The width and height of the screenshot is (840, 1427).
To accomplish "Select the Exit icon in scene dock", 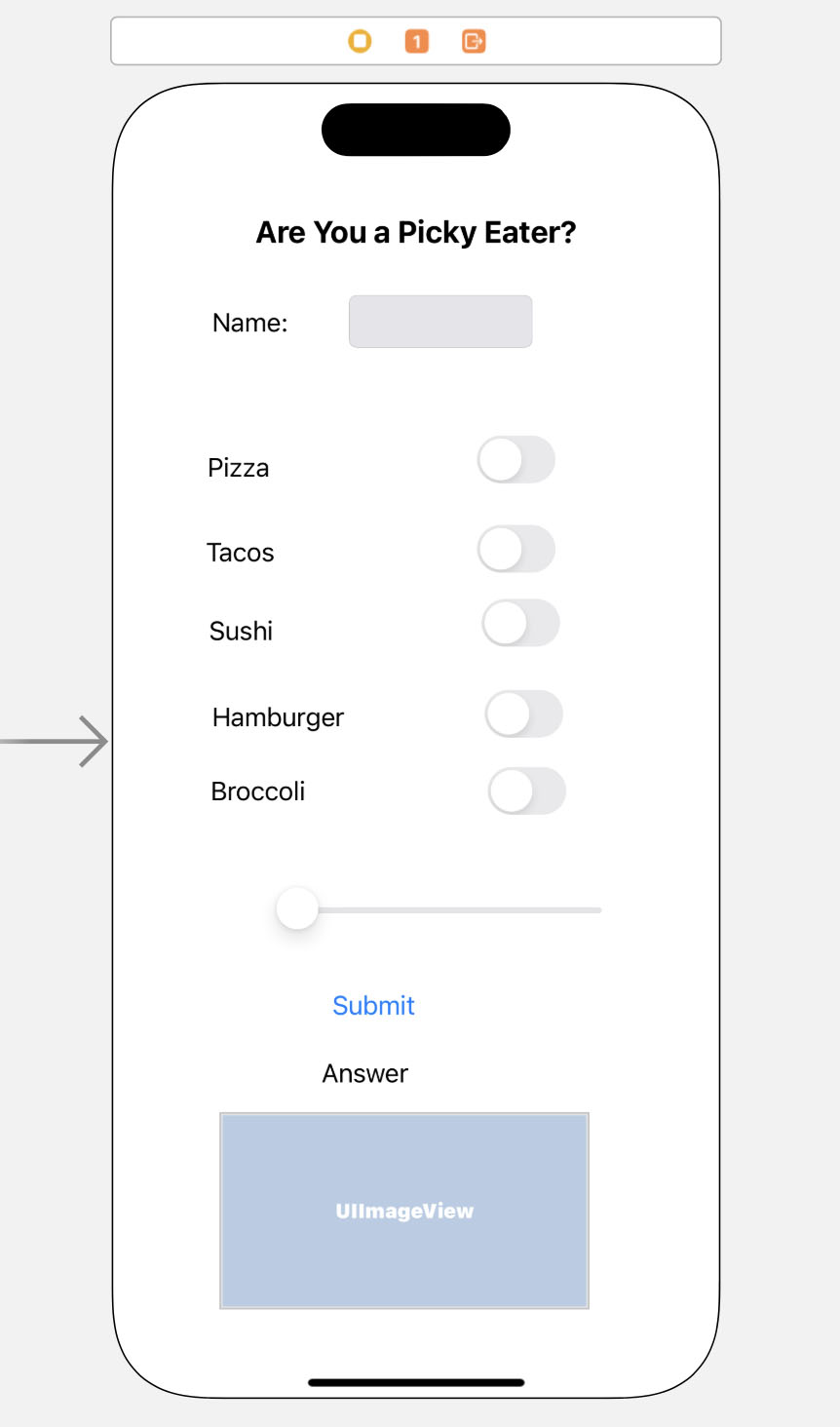I will [474, 41].
